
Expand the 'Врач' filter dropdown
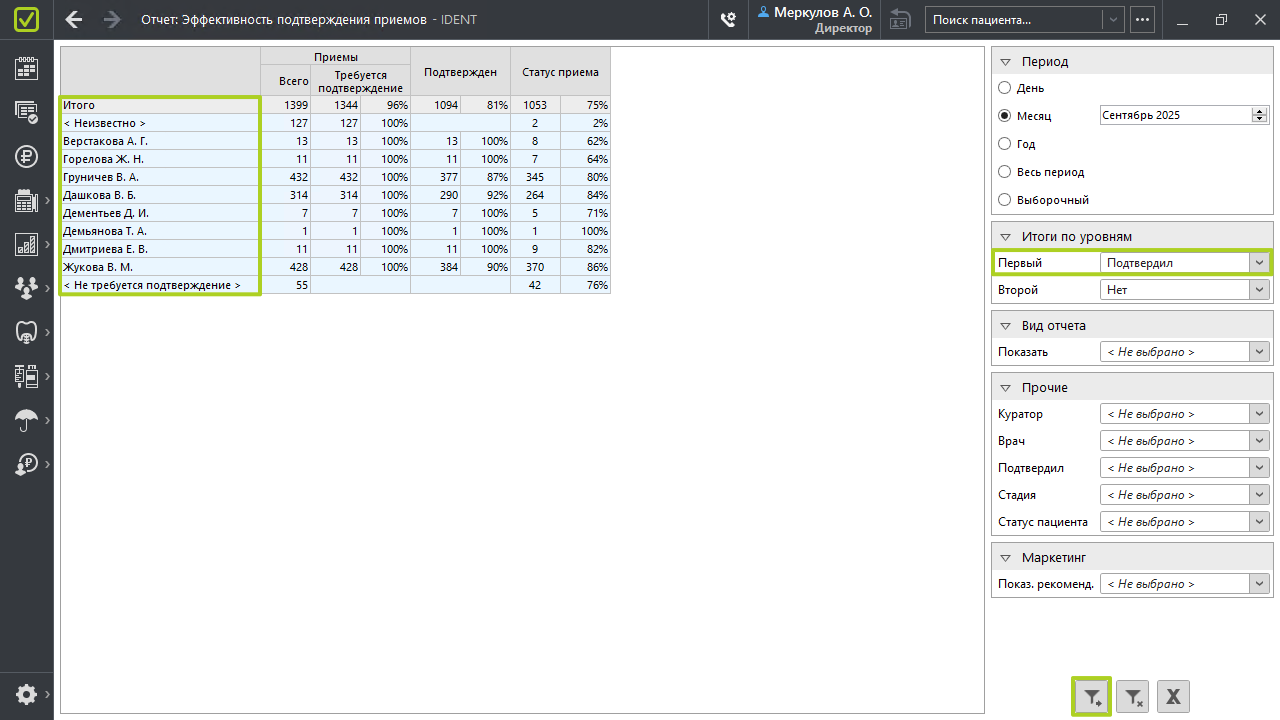point(1259,441)
